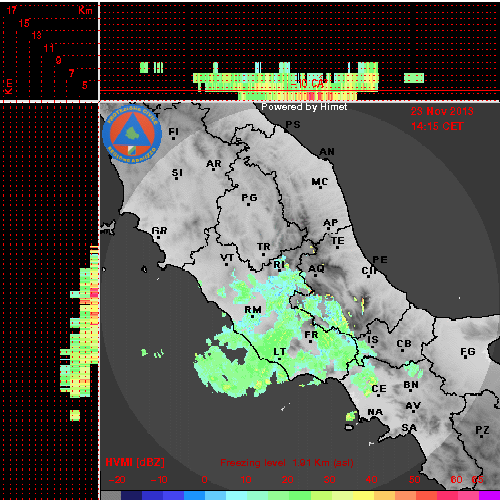
Task: Click the PS city label on the coast
Action: point(293,125)
